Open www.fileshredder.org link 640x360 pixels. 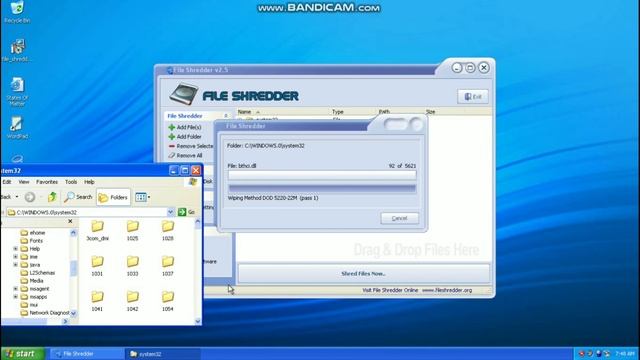pyautogui.click(x=447, y=290)
